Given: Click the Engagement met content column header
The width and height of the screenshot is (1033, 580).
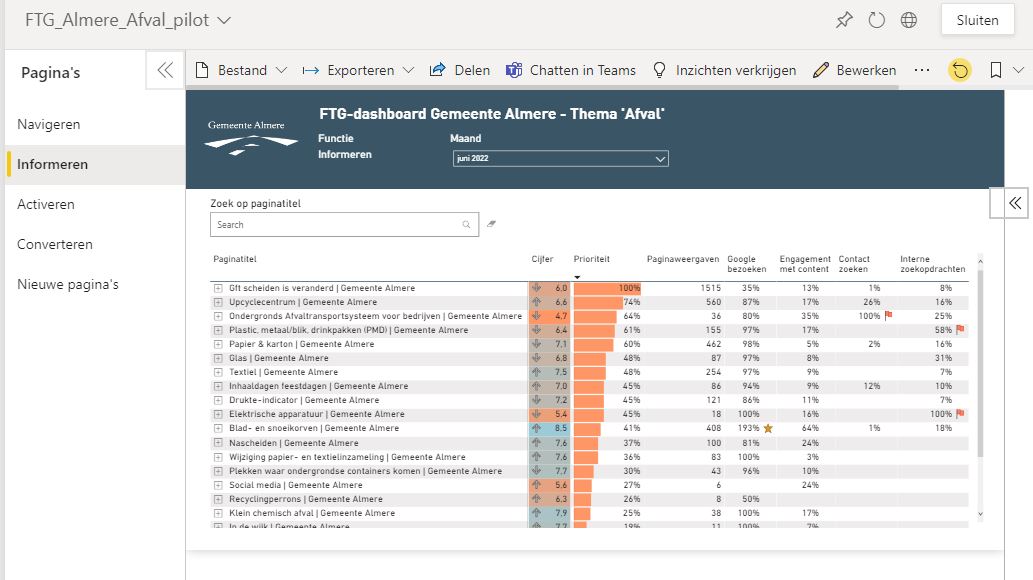Looking at the screenshot, I should tap(804, 264).
